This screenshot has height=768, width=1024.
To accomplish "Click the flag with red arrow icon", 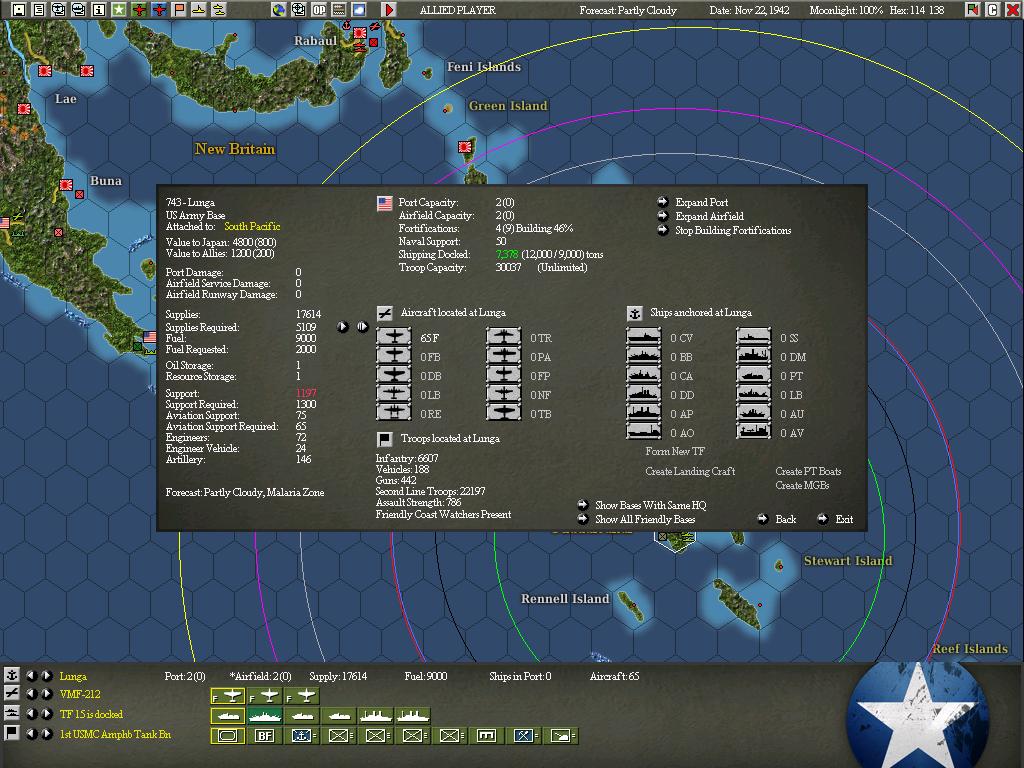I will tap(972, 9).
